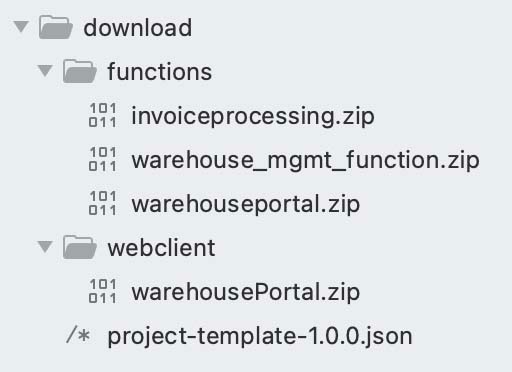Click empty sidebar space beneath project-template-1.0.0.json

[x=256, y=362]
